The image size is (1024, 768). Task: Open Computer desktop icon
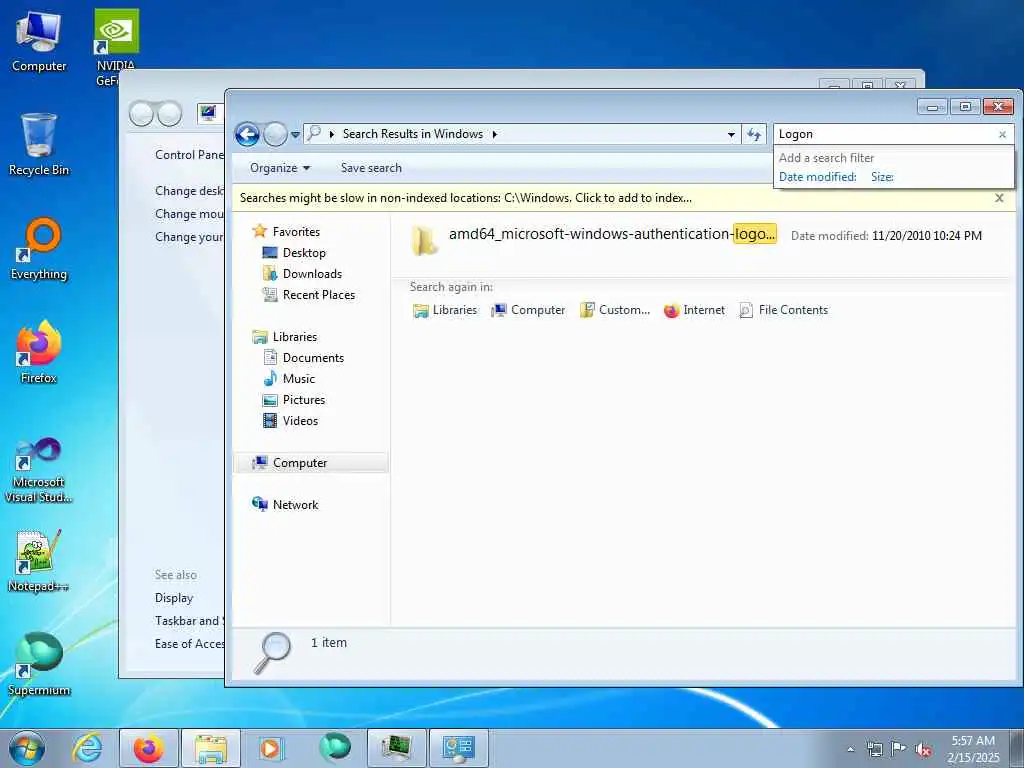click(39, 42)
